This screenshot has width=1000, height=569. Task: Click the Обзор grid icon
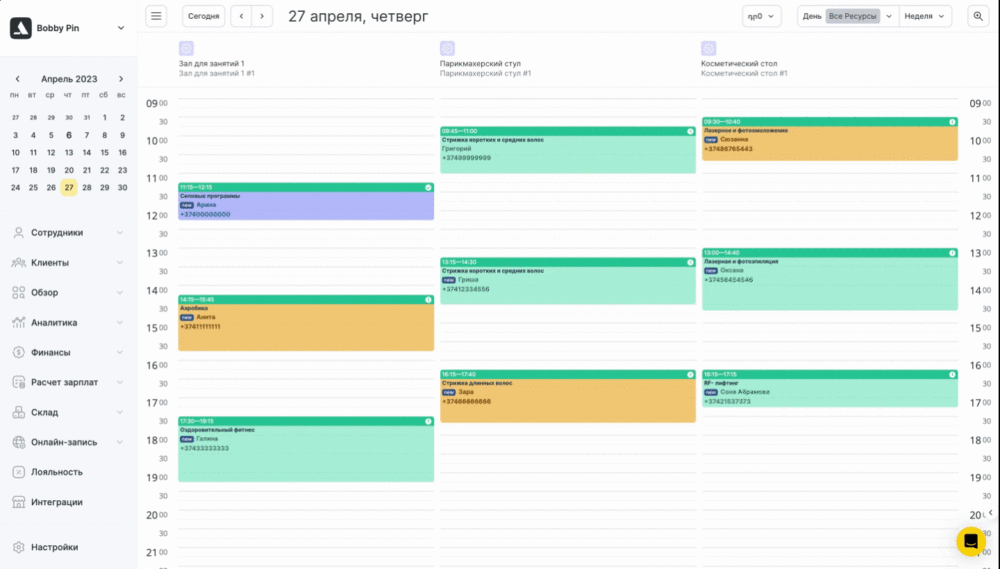(x=18, y=293)
